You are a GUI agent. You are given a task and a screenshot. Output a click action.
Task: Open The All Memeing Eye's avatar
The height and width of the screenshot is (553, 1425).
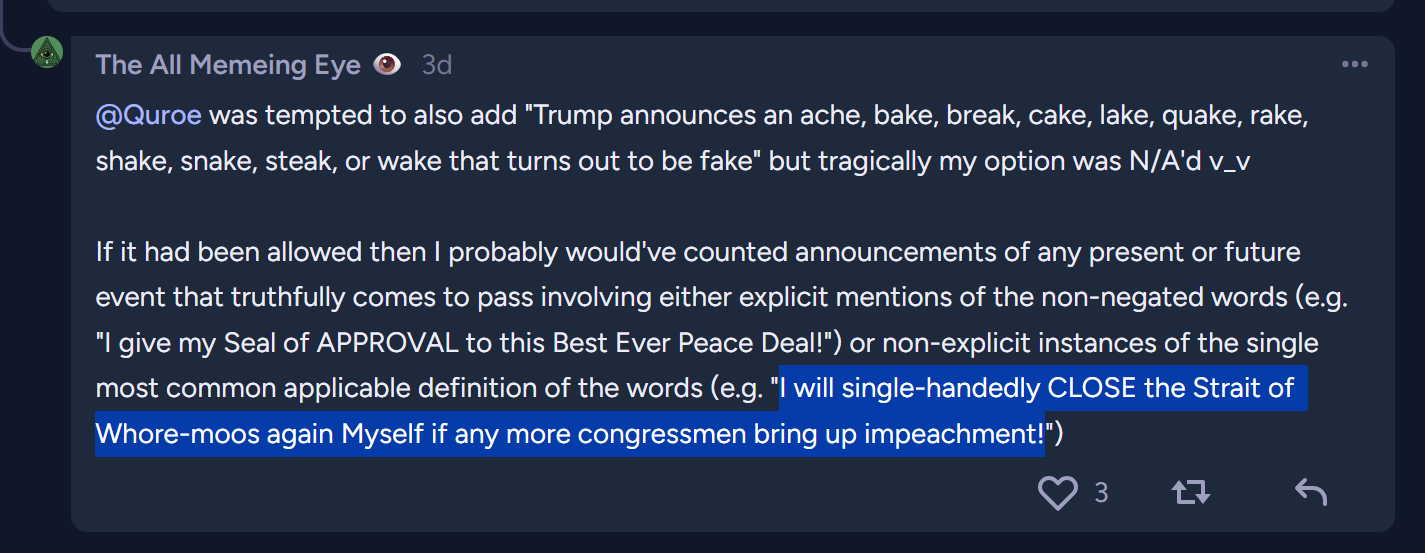point(47,52)
